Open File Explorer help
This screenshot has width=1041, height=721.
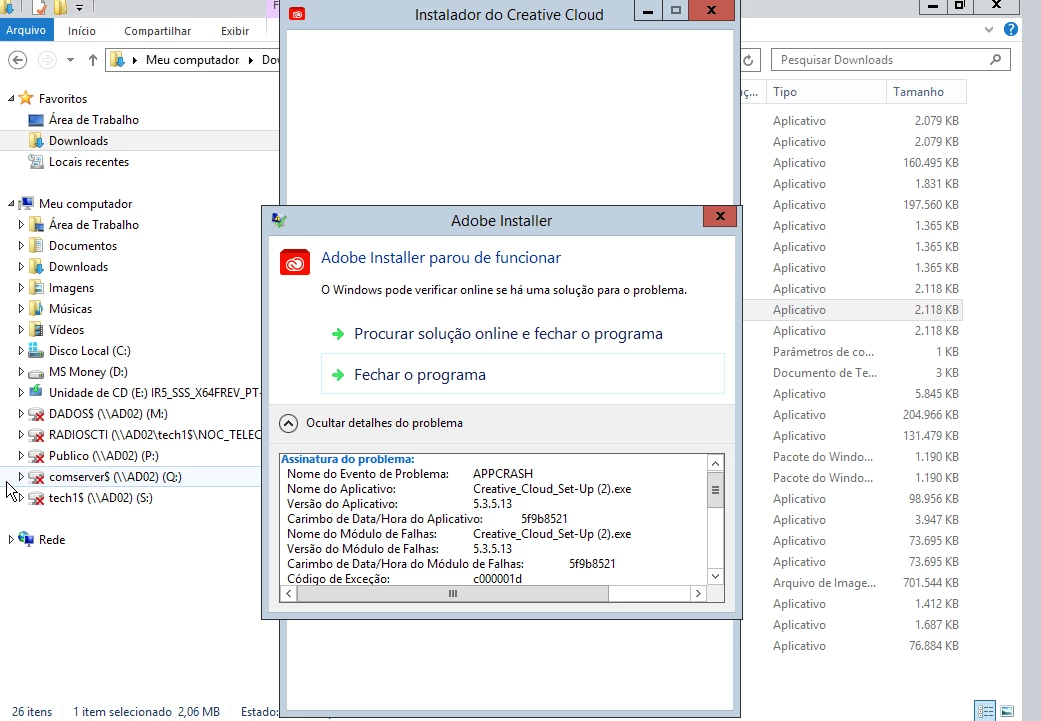(x=1010, y=29)
